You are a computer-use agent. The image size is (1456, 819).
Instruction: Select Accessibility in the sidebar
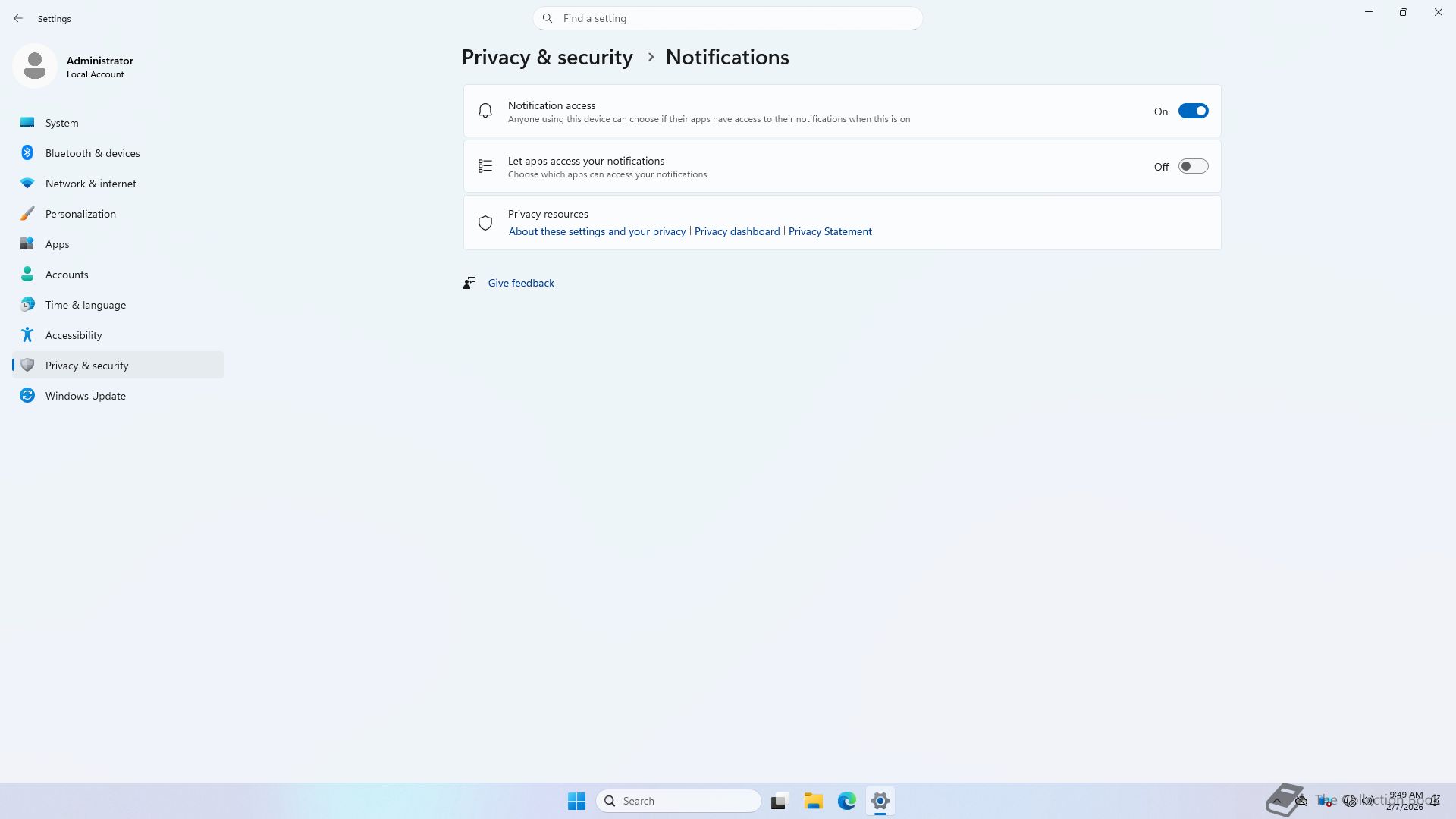click(x=74, y=335)
